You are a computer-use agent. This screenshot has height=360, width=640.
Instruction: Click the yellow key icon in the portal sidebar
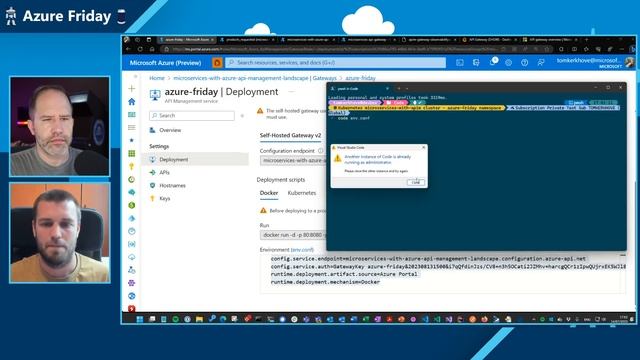[131, 166]
